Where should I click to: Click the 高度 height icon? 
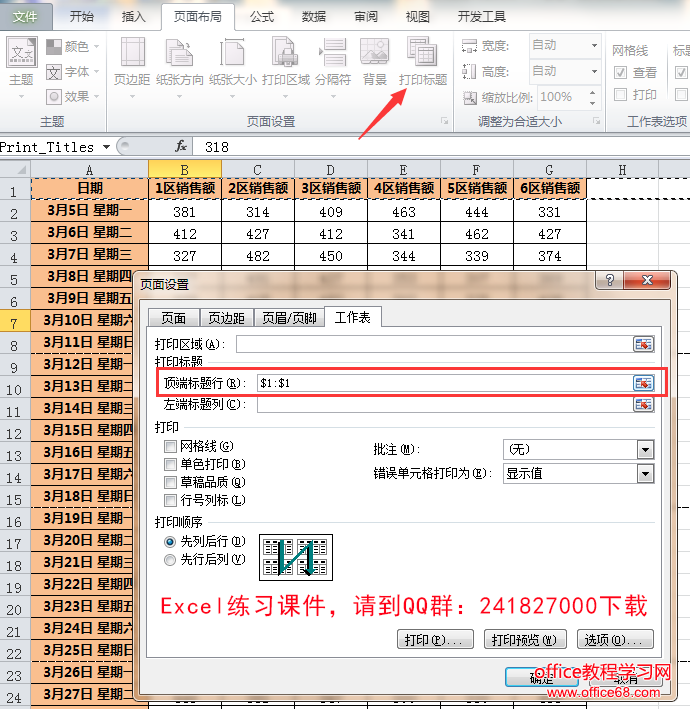coord(469,71)
